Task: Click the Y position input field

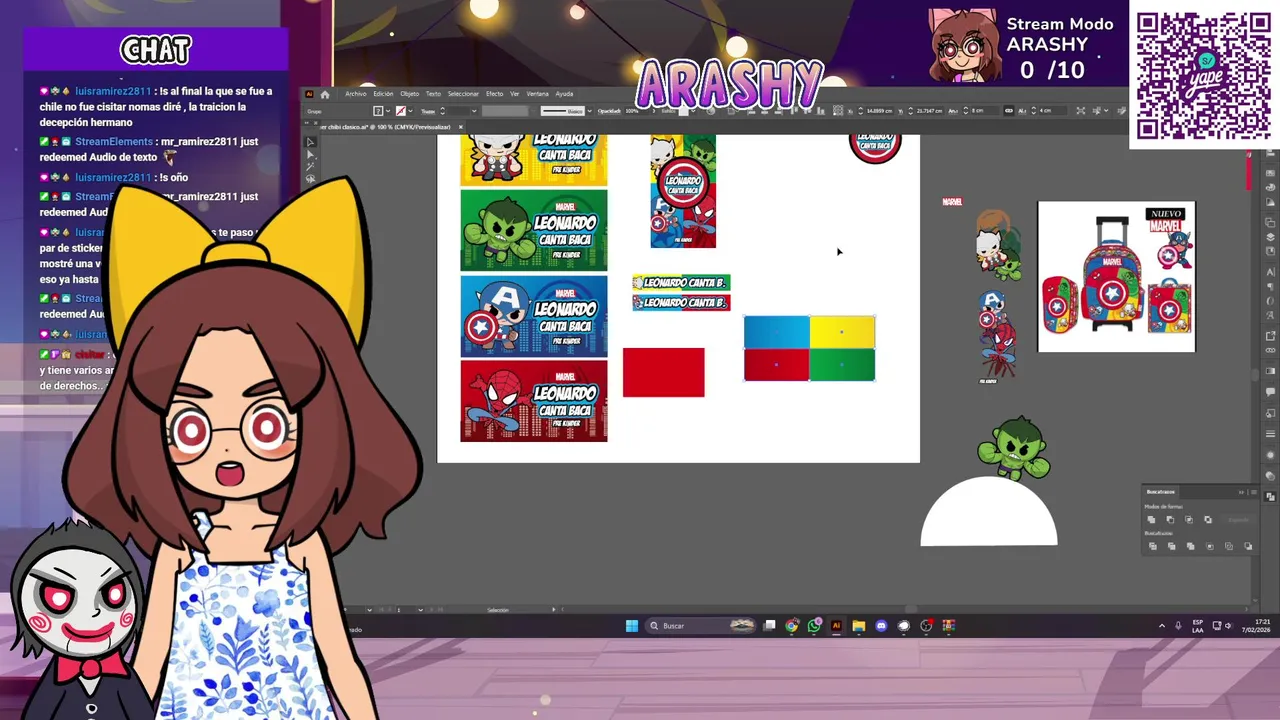Action: coord(930,111)
